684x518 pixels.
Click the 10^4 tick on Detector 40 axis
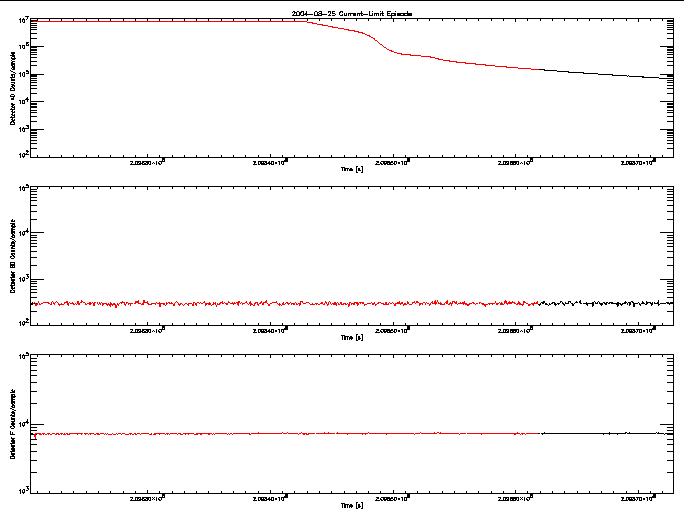tap(24, 101)
